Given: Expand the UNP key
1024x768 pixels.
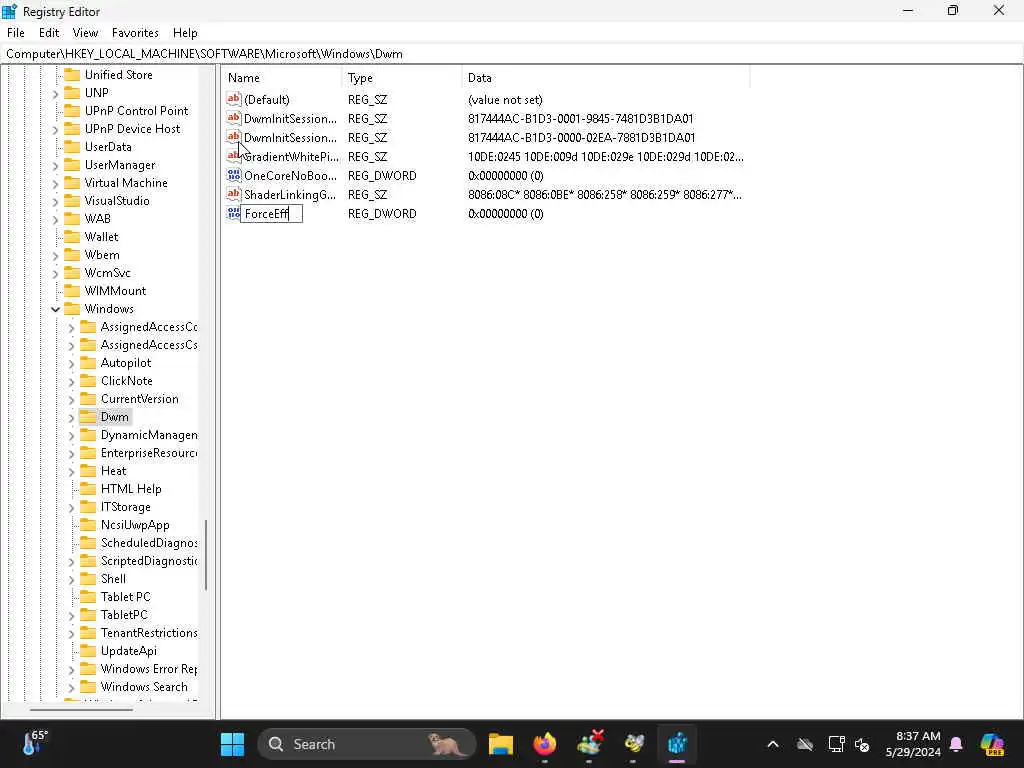Looking at the screenshot, I should point(56,94).
